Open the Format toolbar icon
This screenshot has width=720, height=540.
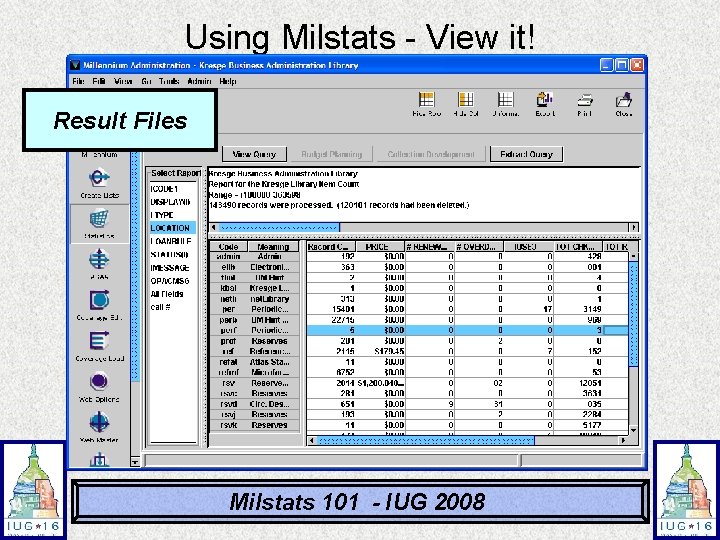tap(505, 104)
